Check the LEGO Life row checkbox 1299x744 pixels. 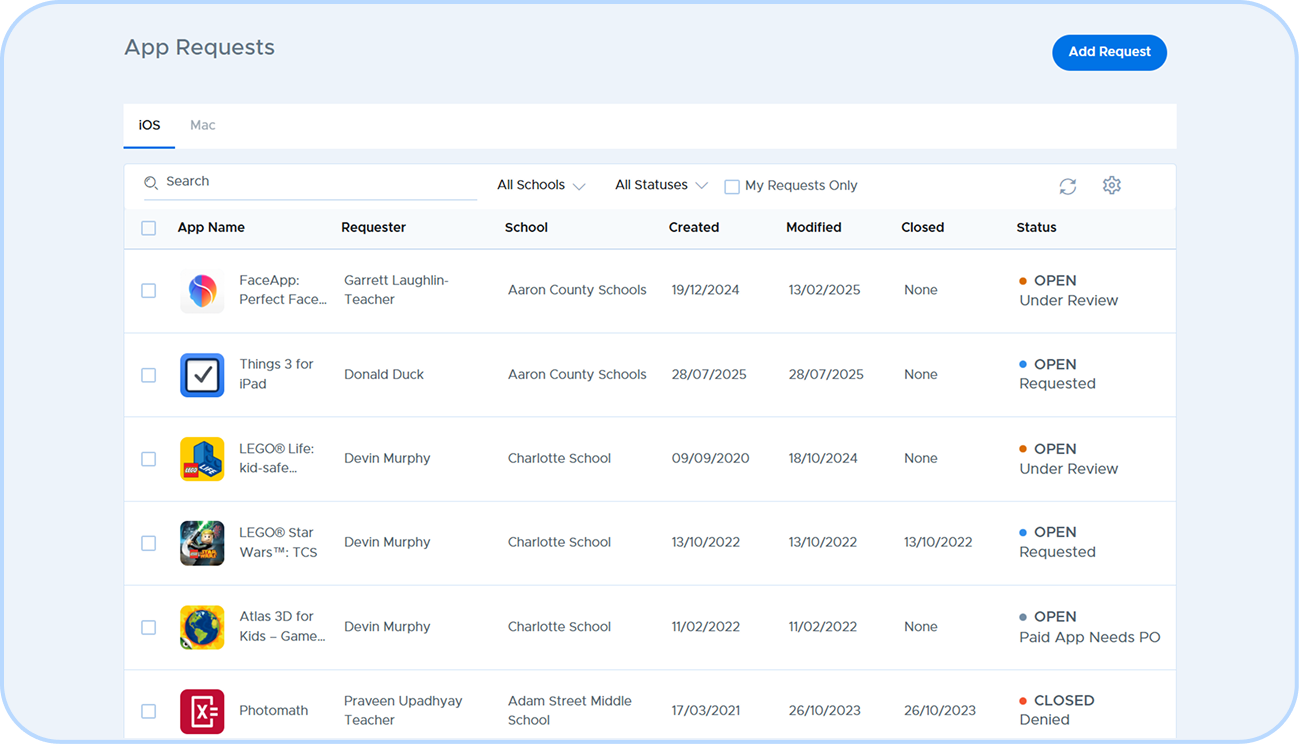click(x=149, y=459)
